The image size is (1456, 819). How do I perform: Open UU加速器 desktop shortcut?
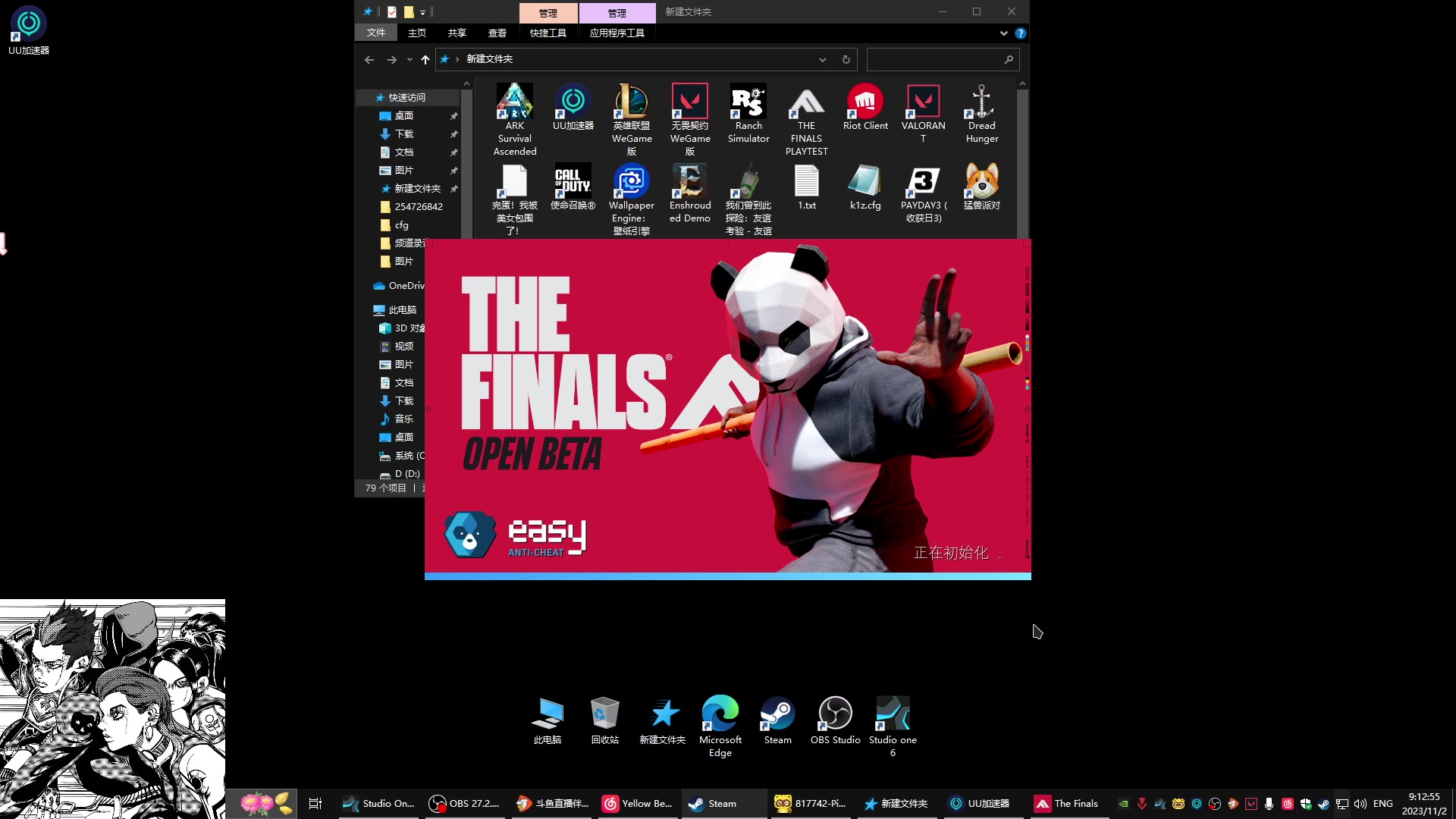pyautogui.click(x=29, y=30)
